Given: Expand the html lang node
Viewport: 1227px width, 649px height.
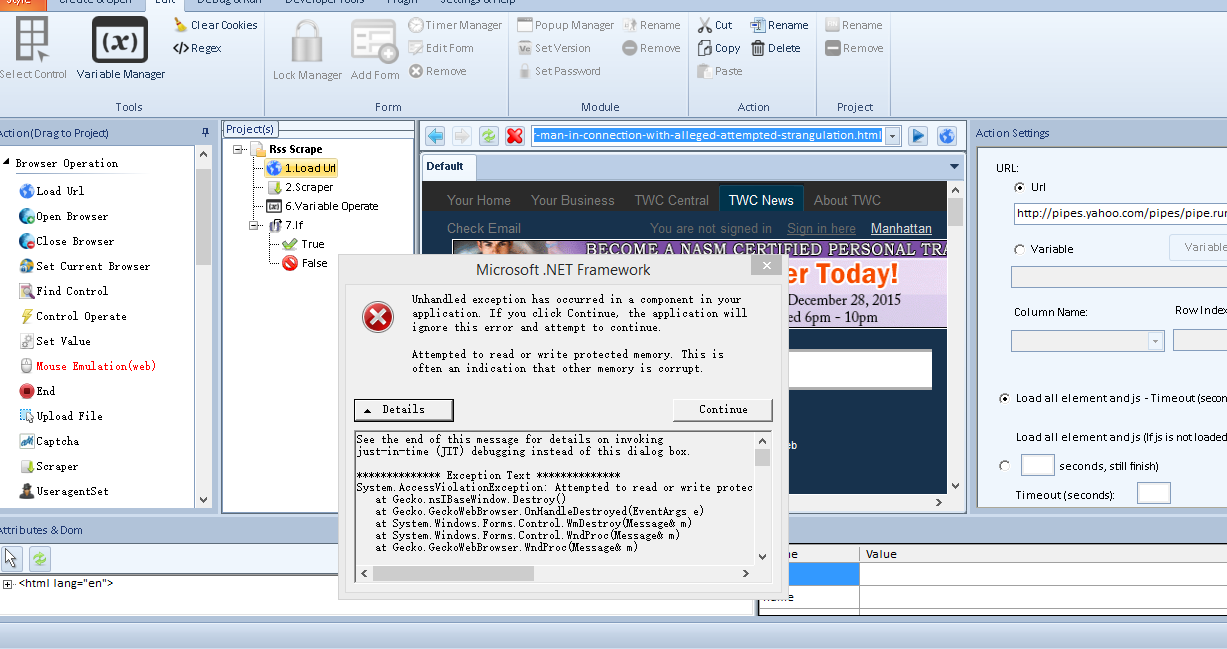Looking at the screenshot, I should coord(8,584).
